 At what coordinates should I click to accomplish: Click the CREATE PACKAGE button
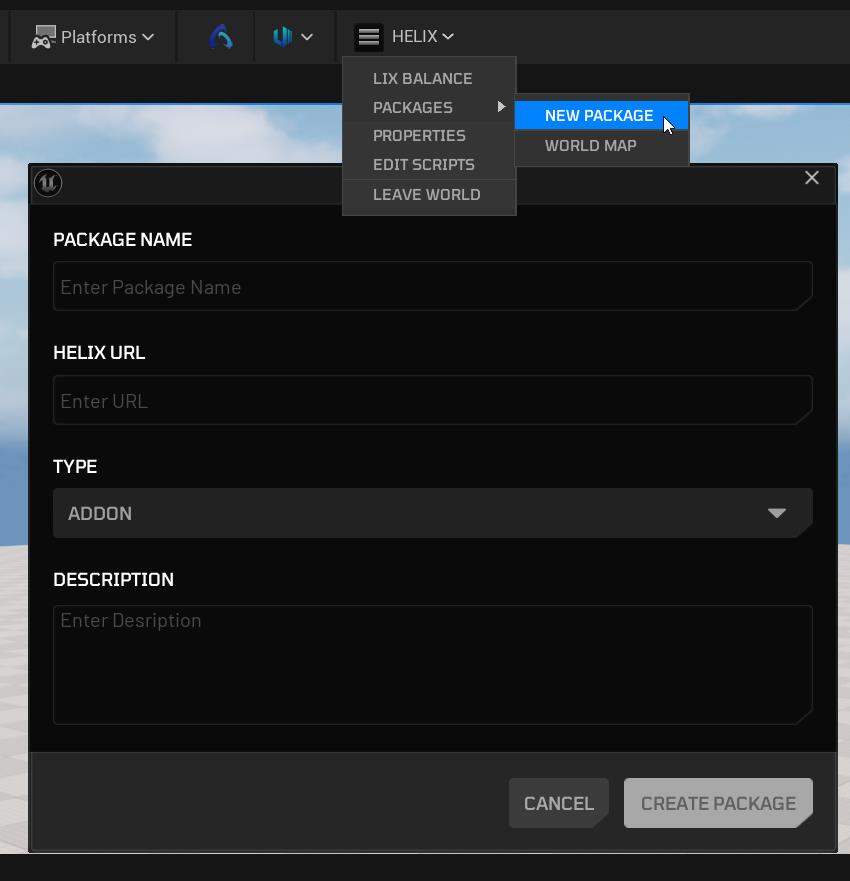pos(718,803)
